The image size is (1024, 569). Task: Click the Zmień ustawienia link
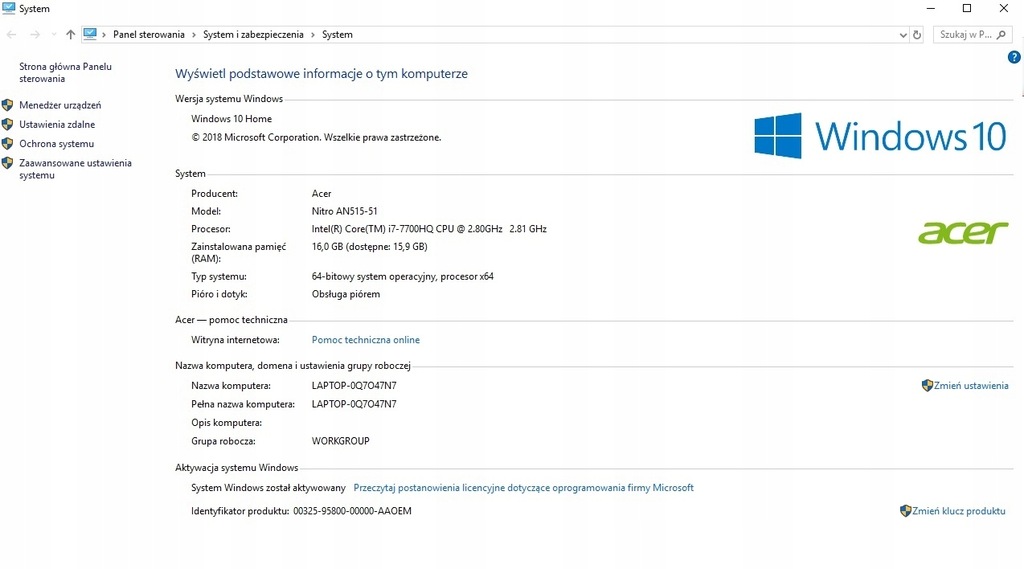(x=971, y=385)
